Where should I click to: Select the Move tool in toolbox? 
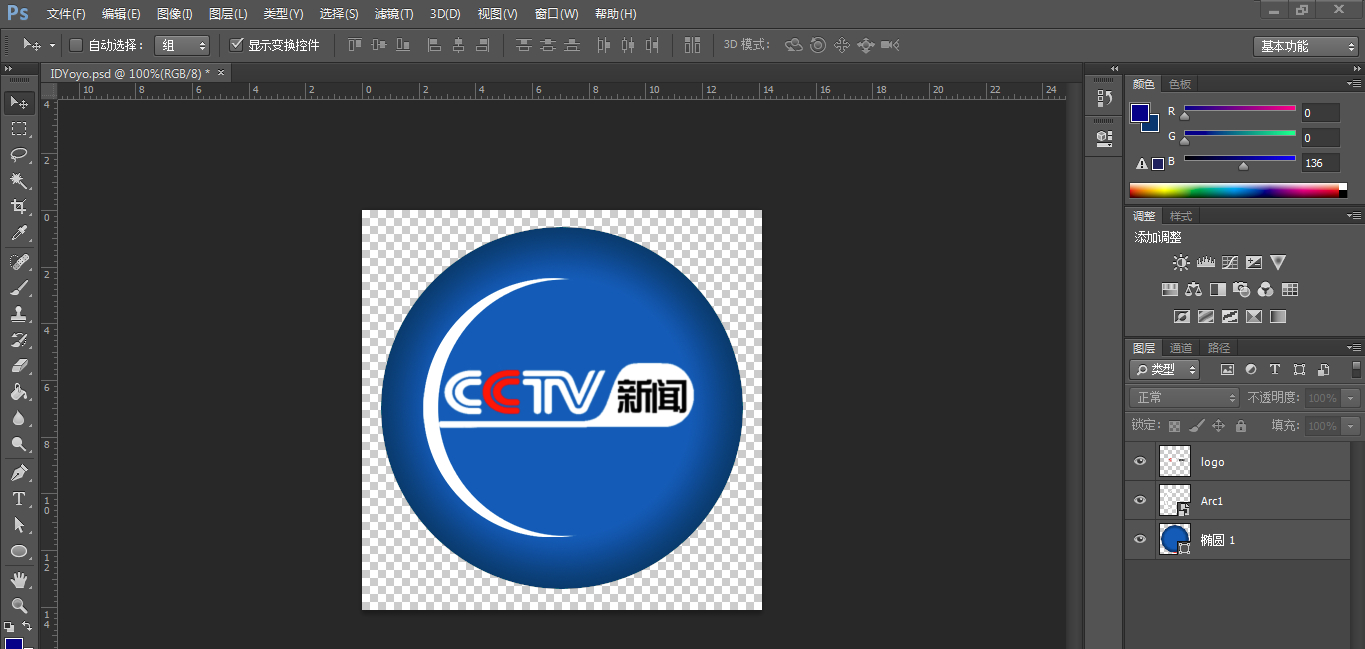19,102
